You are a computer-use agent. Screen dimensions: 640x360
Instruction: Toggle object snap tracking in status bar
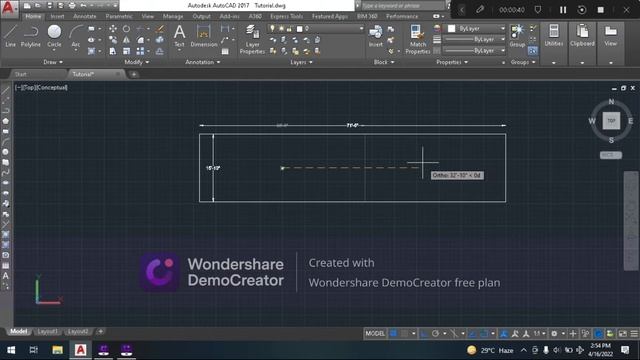pyautogui.click(x=473, y=333)
